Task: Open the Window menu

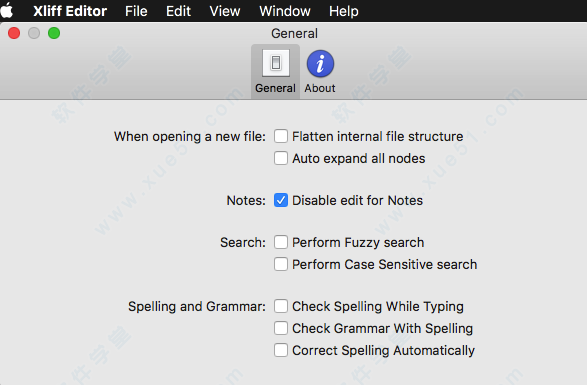Action: coord(285,11)
